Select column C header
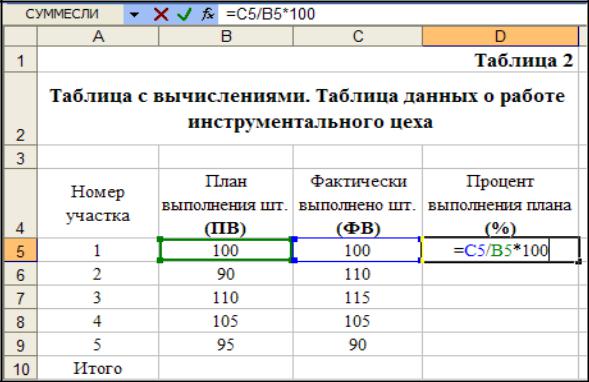 (x=358, y=36)
